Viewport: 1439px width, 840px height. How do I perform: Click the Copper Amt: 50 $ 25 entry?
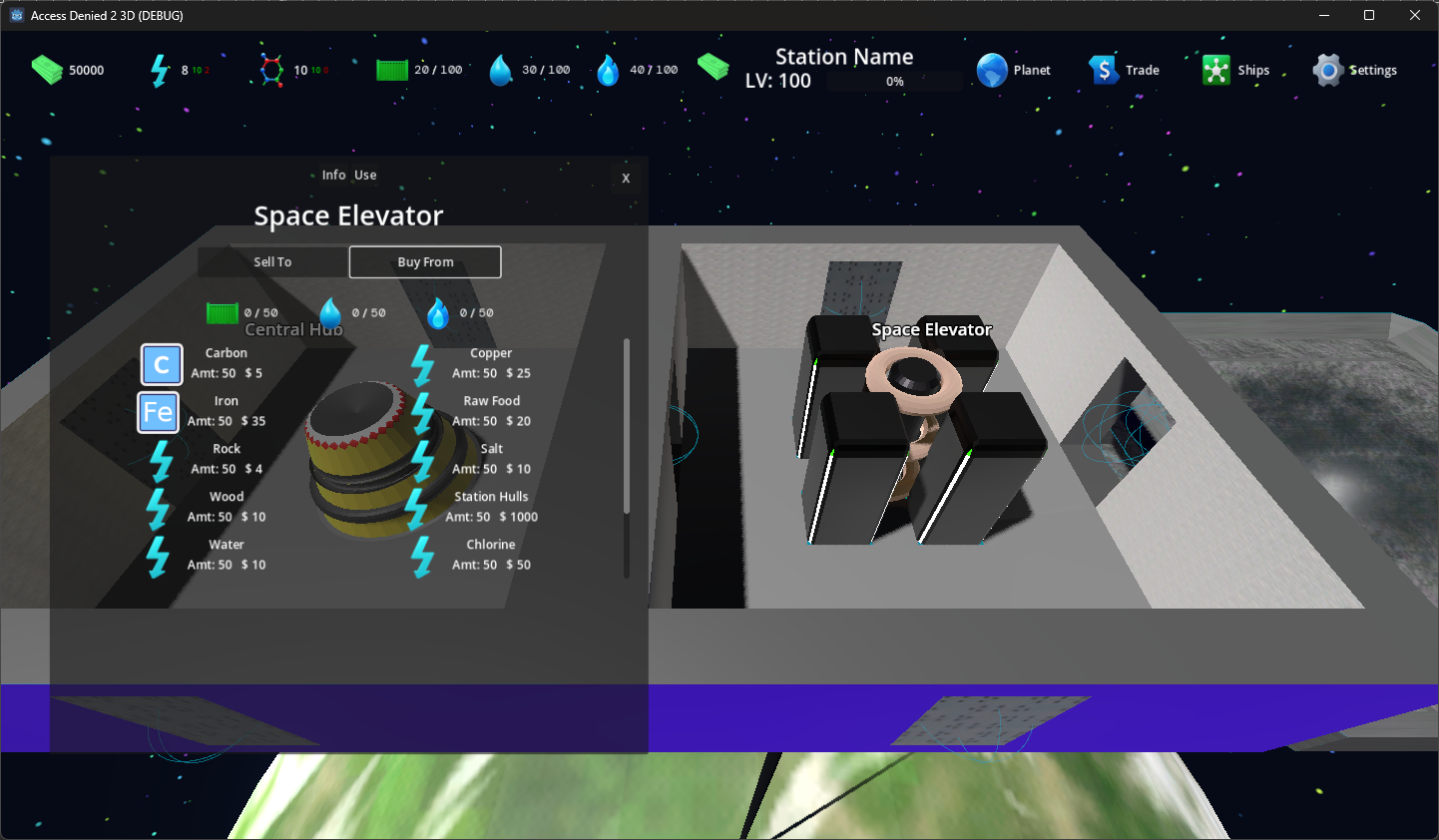491,363
